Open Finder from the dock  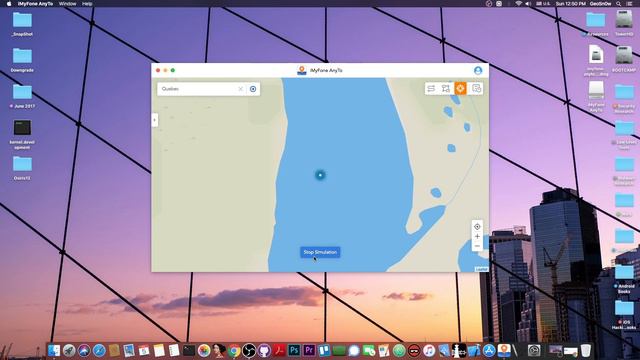53,351
